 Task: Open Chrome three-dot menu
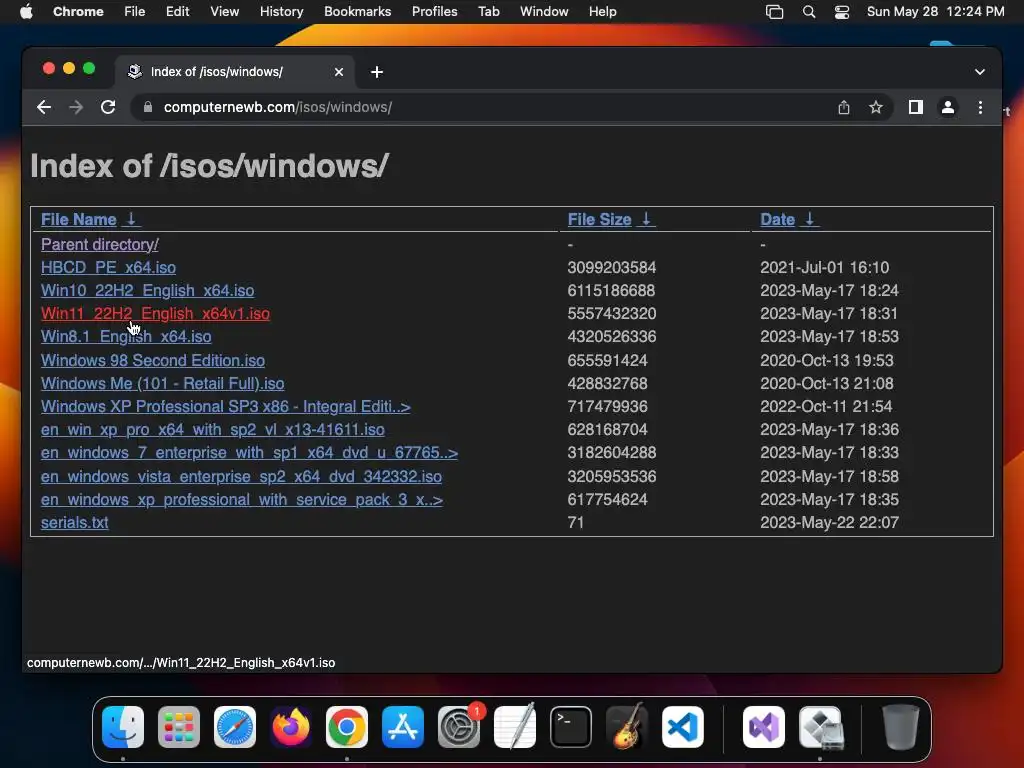point(980,107)
